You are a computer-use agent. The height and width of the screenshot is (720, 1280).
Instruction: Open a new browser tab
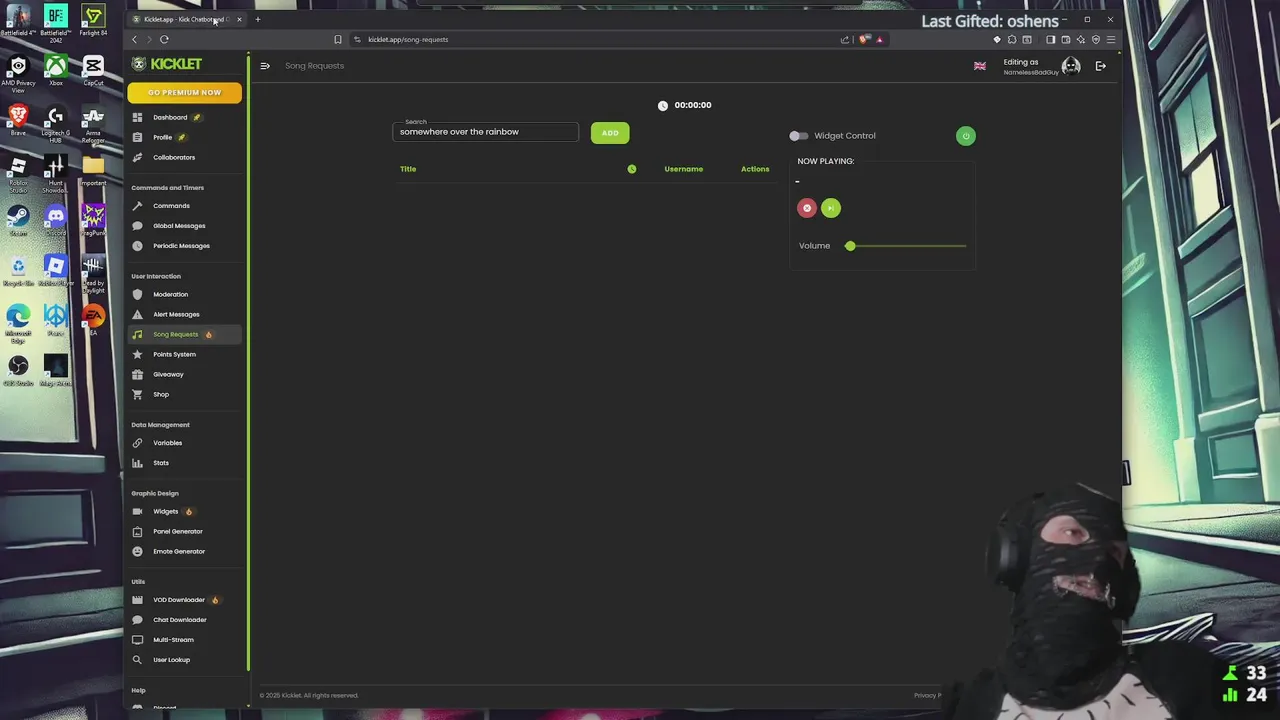coord(257,19)
